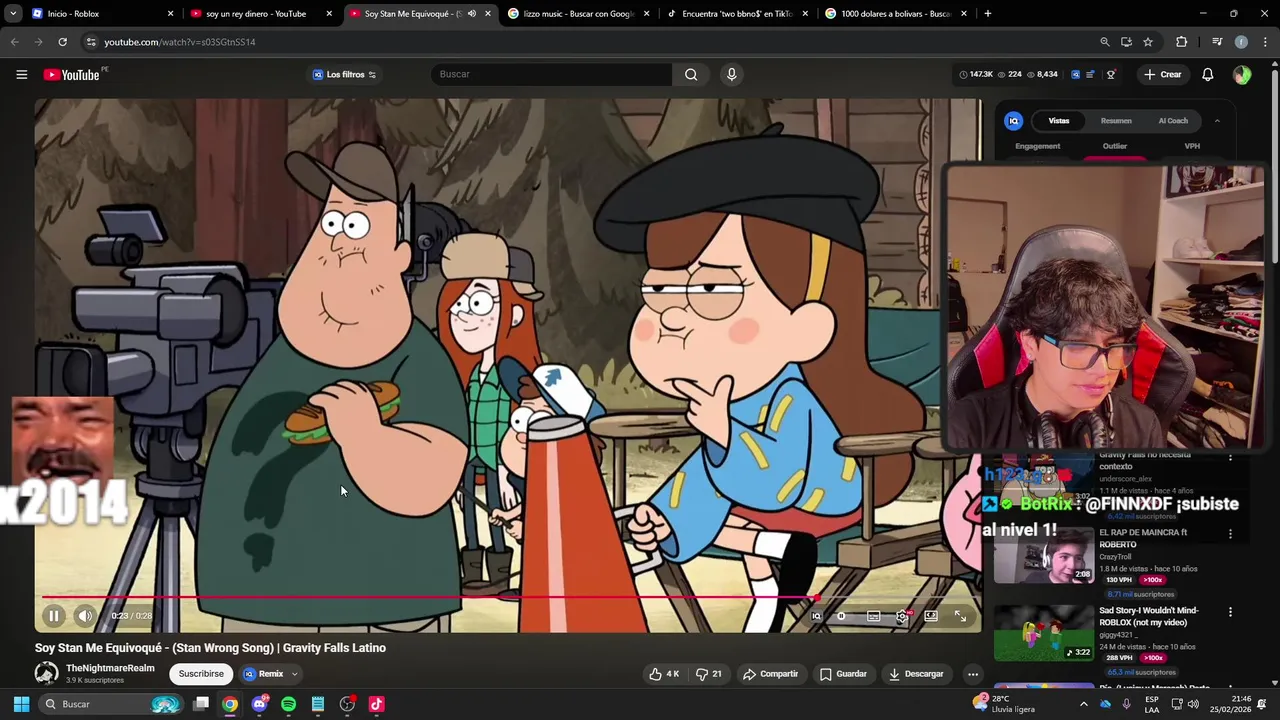
Task: Open options for EL RAP DE MAINCRA video
Action: pyautogui.click(x=1230, y=534)
